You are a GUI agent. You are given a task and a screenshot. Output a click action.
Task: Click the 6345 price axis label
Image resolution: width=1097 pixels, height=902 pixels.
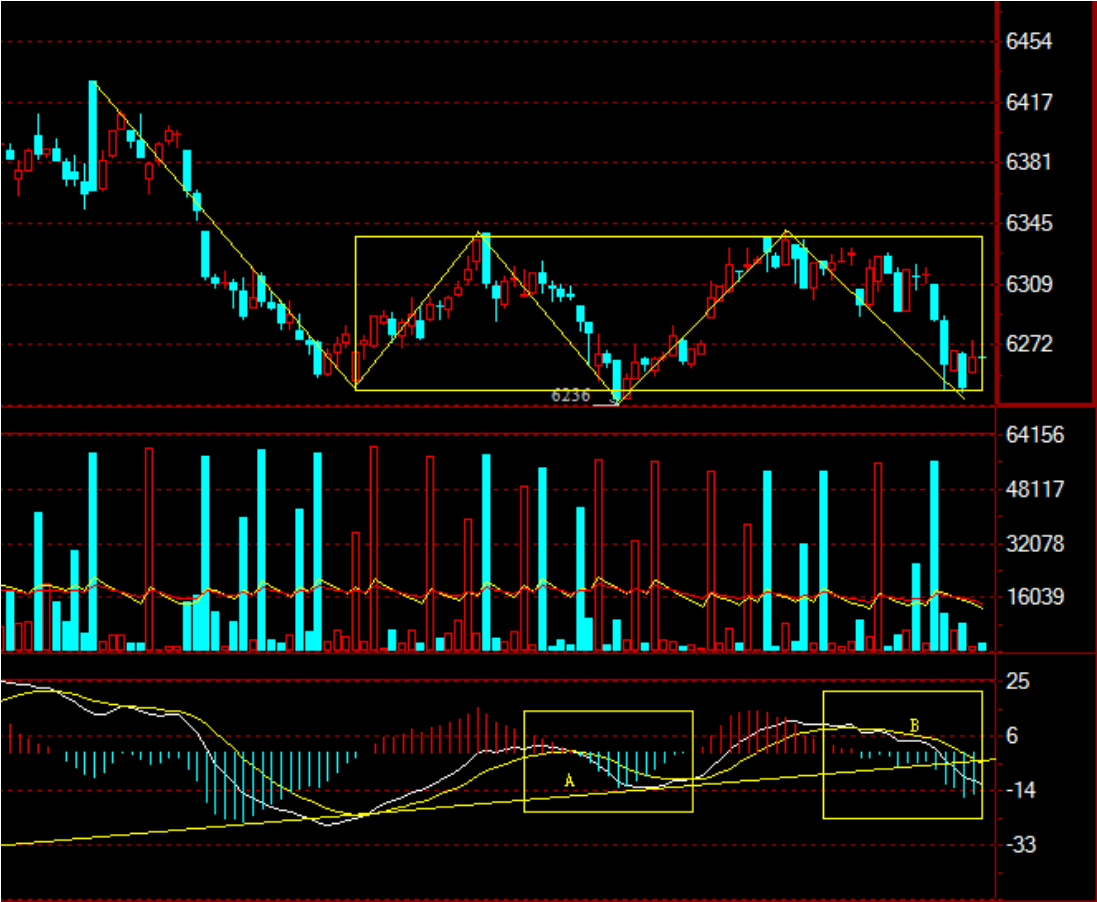pyautogui.click(x=1029, y=223)
